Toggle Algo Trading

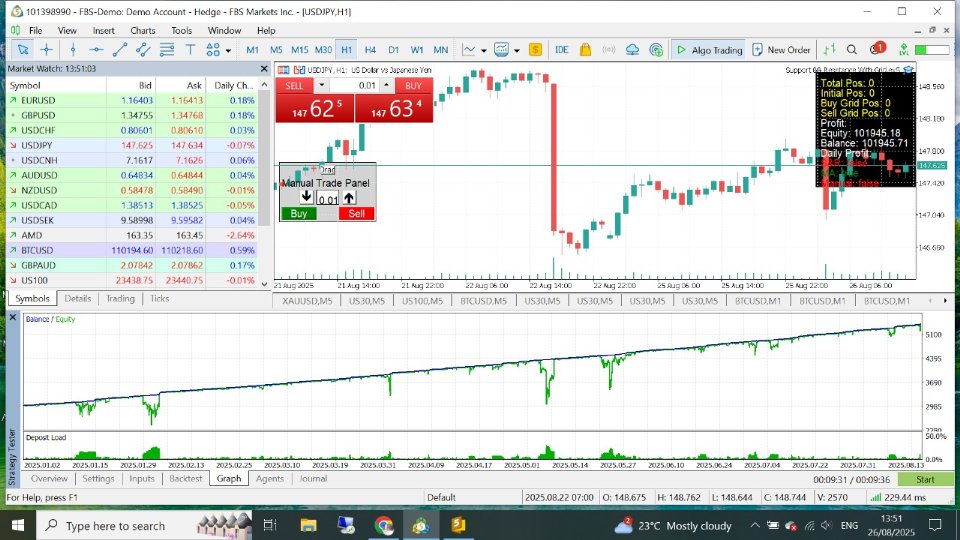pos(708,50)
